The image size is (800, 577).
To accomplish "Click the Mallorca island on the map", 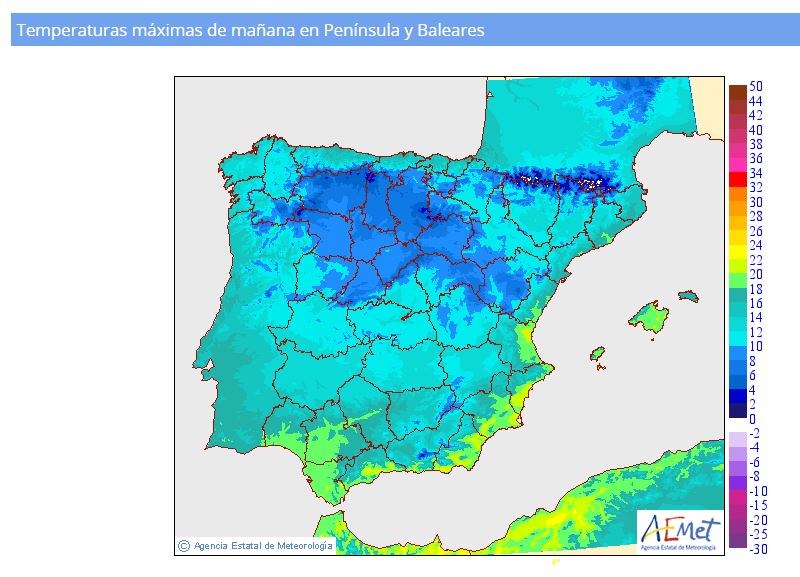I will (x=650, y=317).
